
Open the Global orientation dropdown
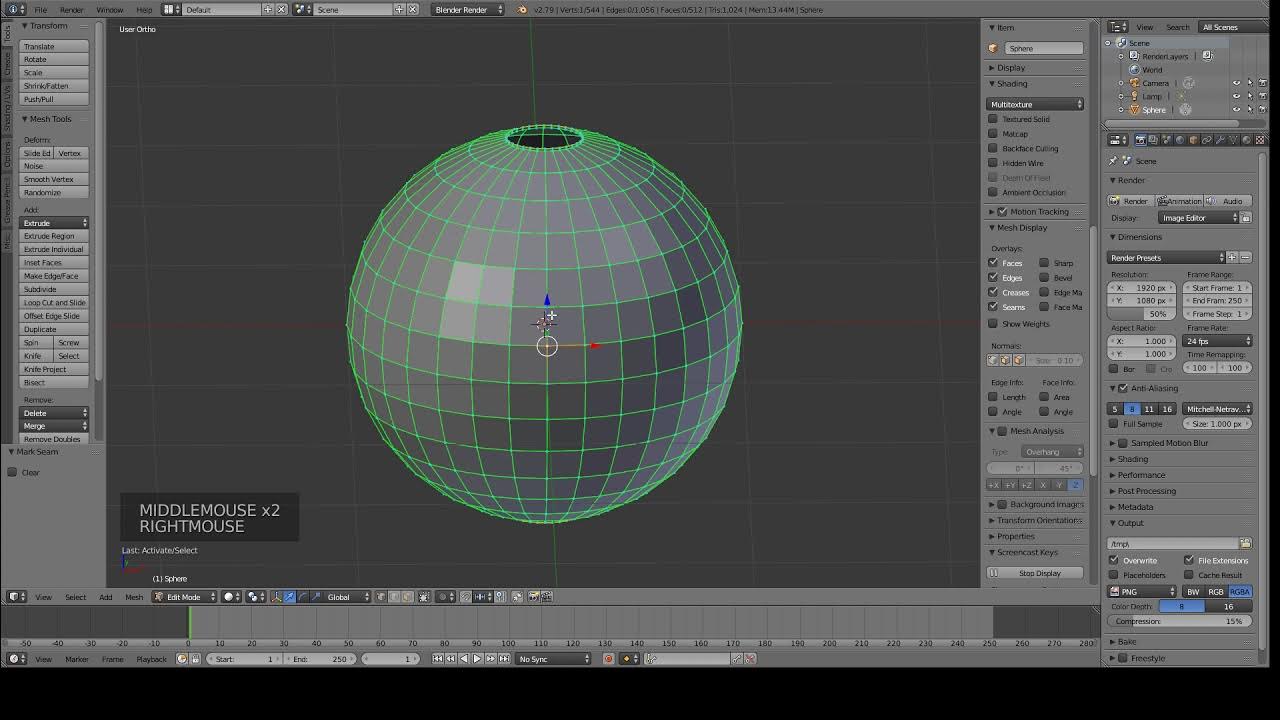pos(348,597)
